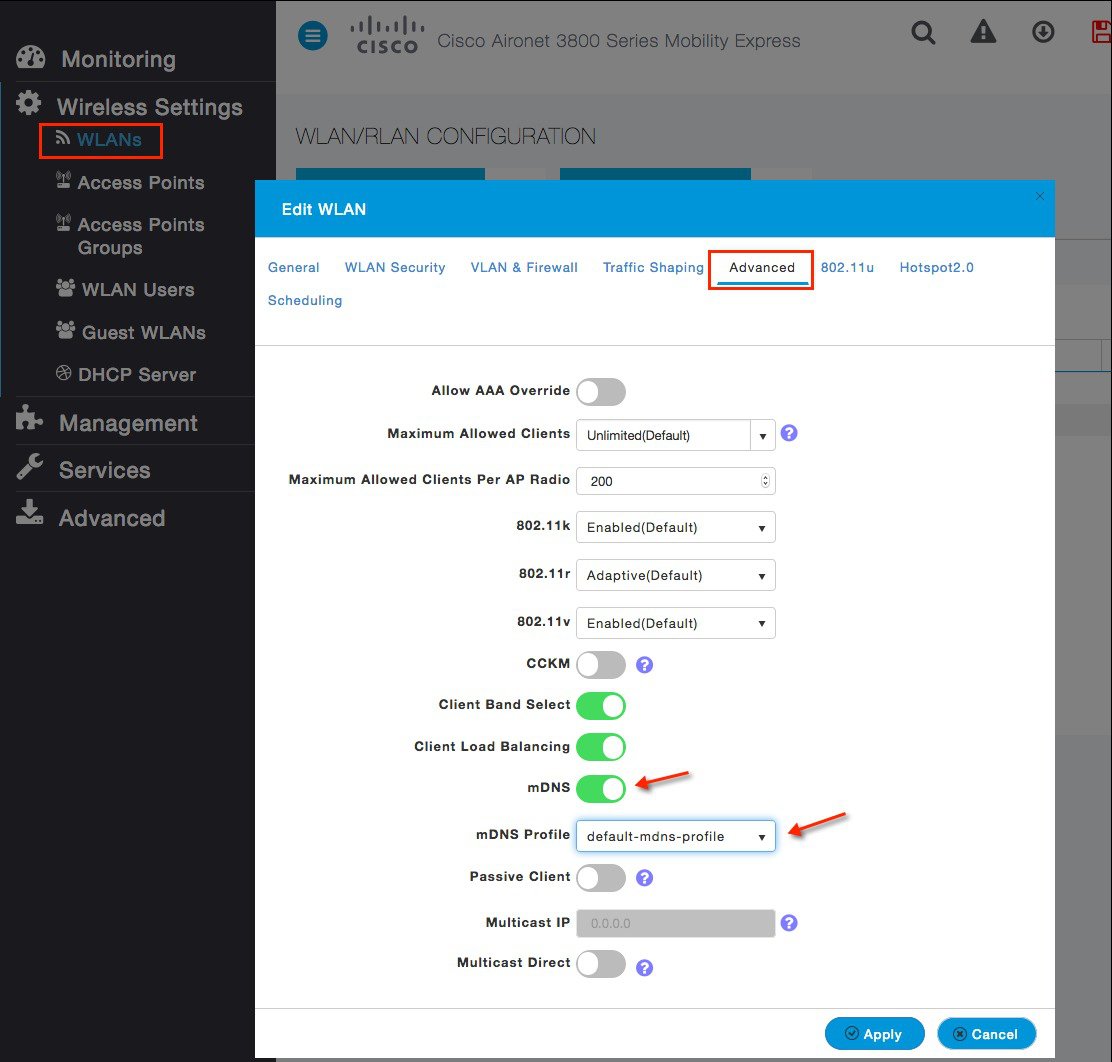This screenshot has height=1062, width=1112.
Task: Open WLAN Users page
Action: tap(125, 289)
